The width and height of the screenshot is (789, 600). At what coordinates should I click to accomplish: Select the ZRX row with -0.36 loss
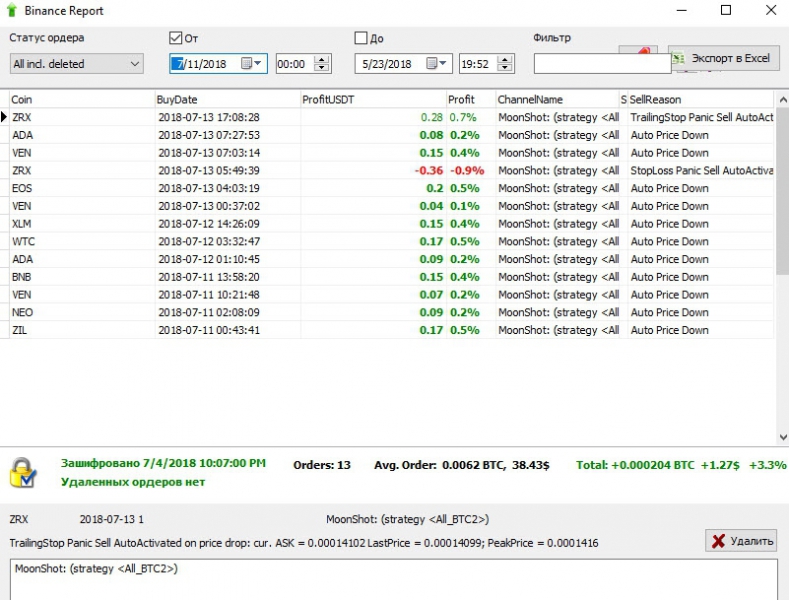[x=391, y=171]
